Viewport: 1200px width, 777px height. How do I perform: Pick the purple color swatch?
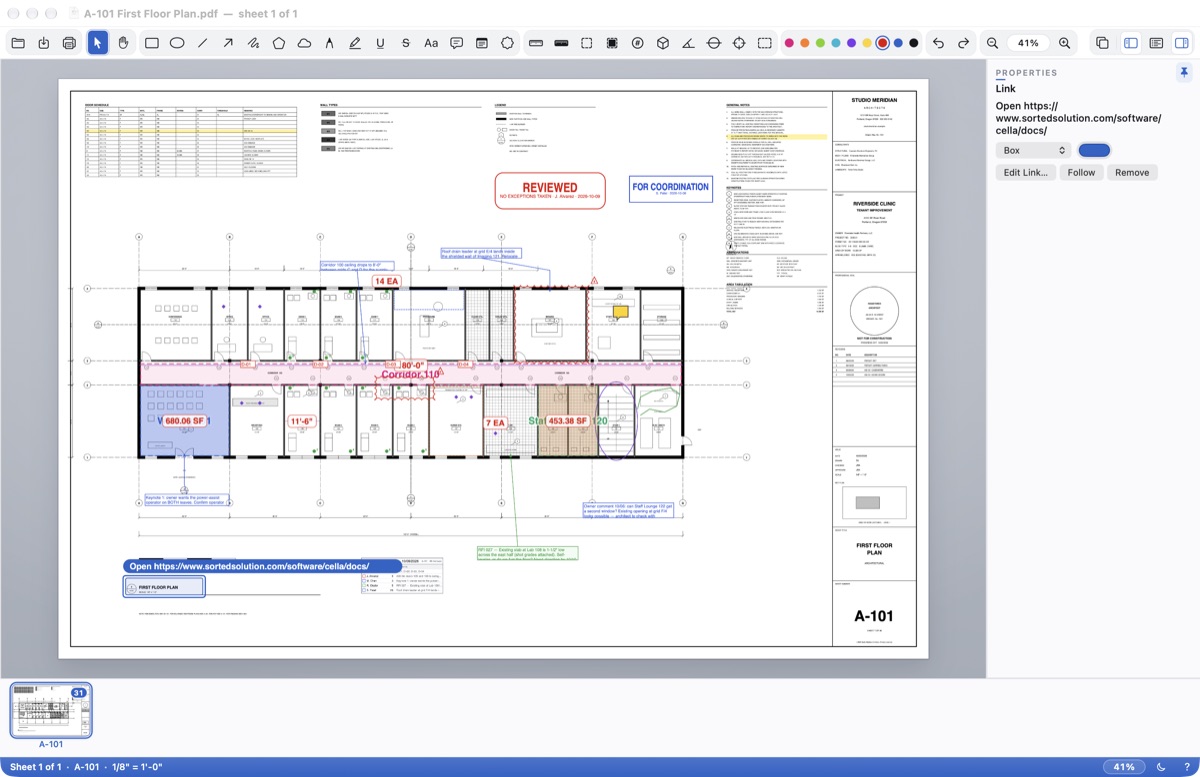[x=851, y=43]
